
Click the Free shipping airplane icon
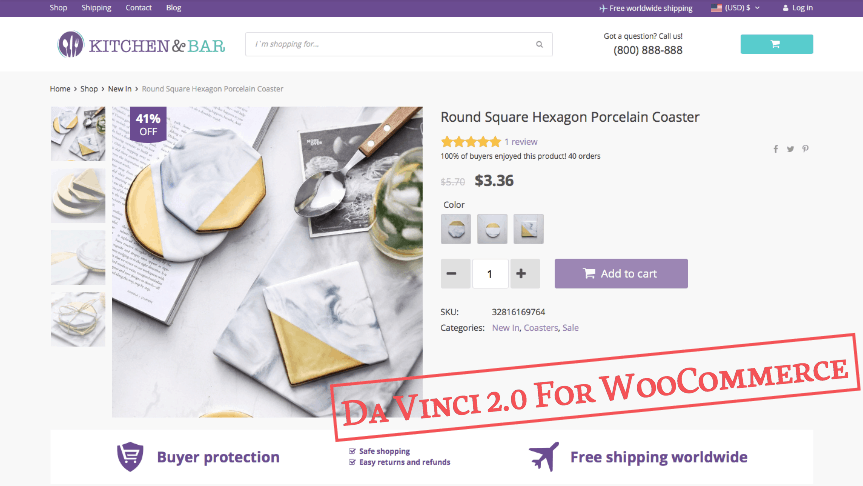pyautogui.click(x=544, y=456)
